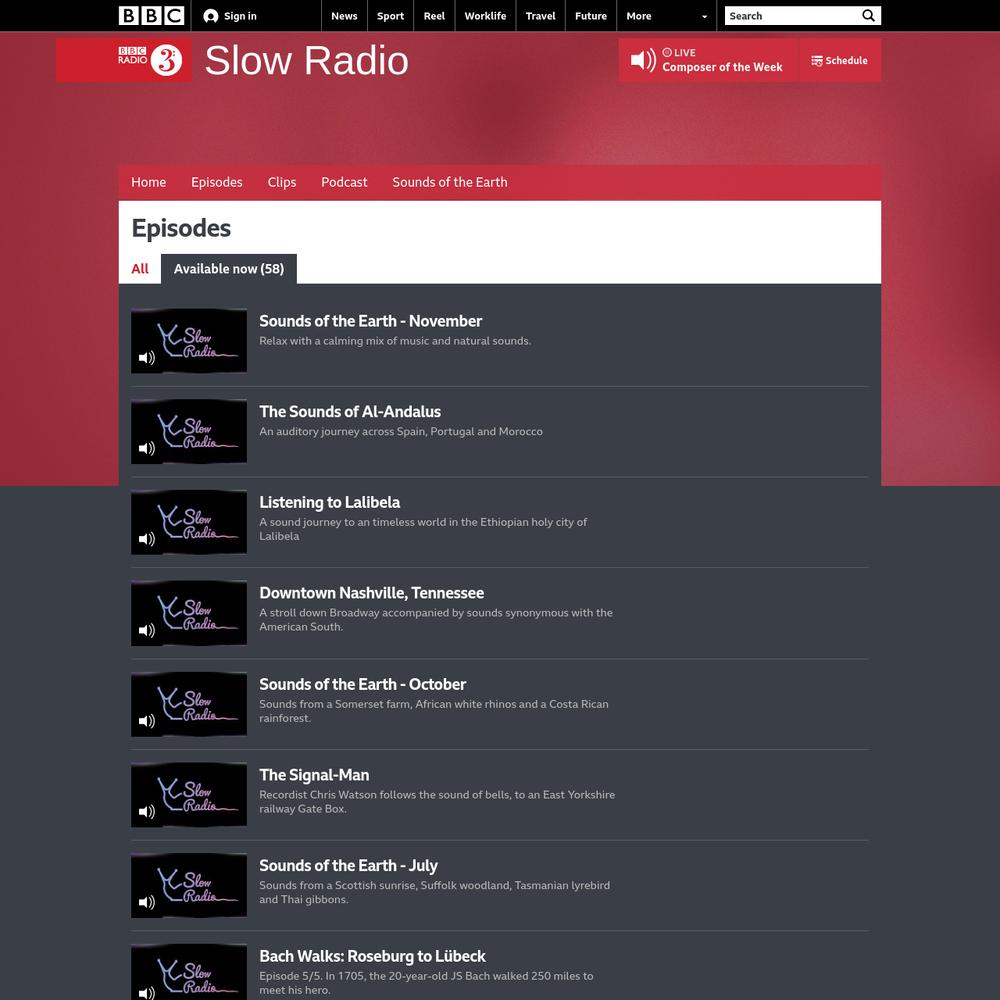Open the Travel section
The image size is (1000, 1000).
(540, 16)
